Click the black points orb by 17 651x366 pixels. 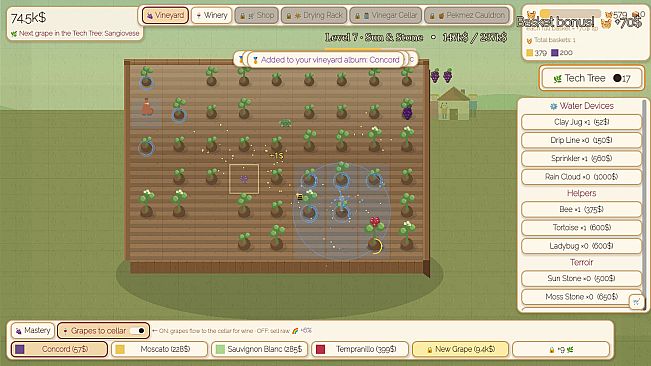[617, 78]
